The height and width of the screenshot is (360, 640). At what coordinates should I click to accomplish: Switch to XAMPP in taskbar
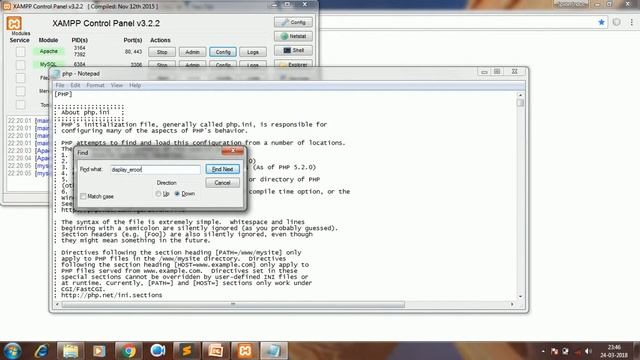245,351
